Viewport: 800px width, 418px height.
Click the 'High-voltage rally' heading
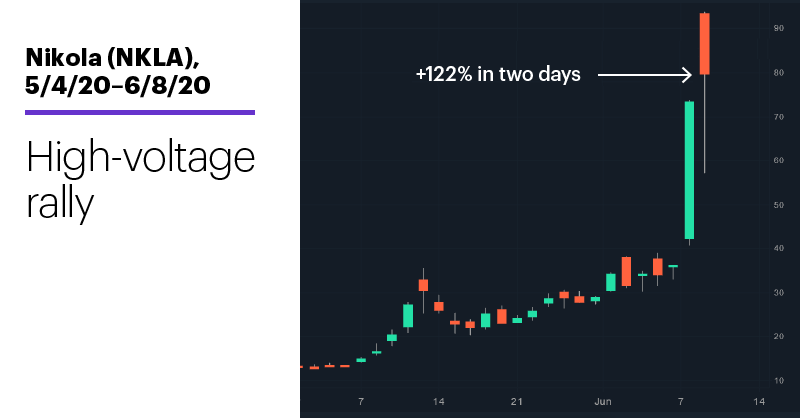coord(140,181)
